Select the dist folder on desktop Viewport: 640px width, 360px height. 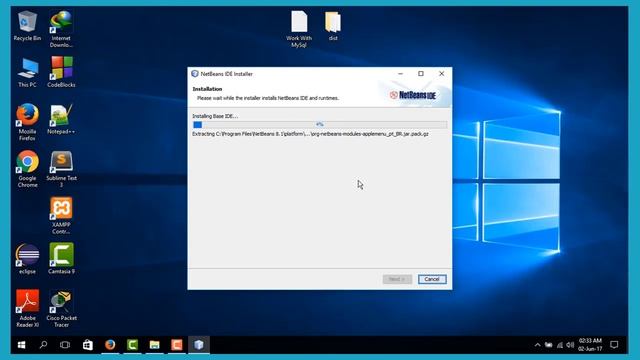click(x=333, y=26)
